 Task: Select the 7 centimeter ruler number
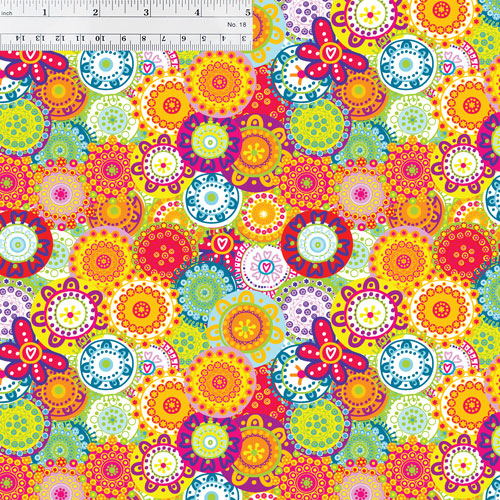tap(164, 38)
